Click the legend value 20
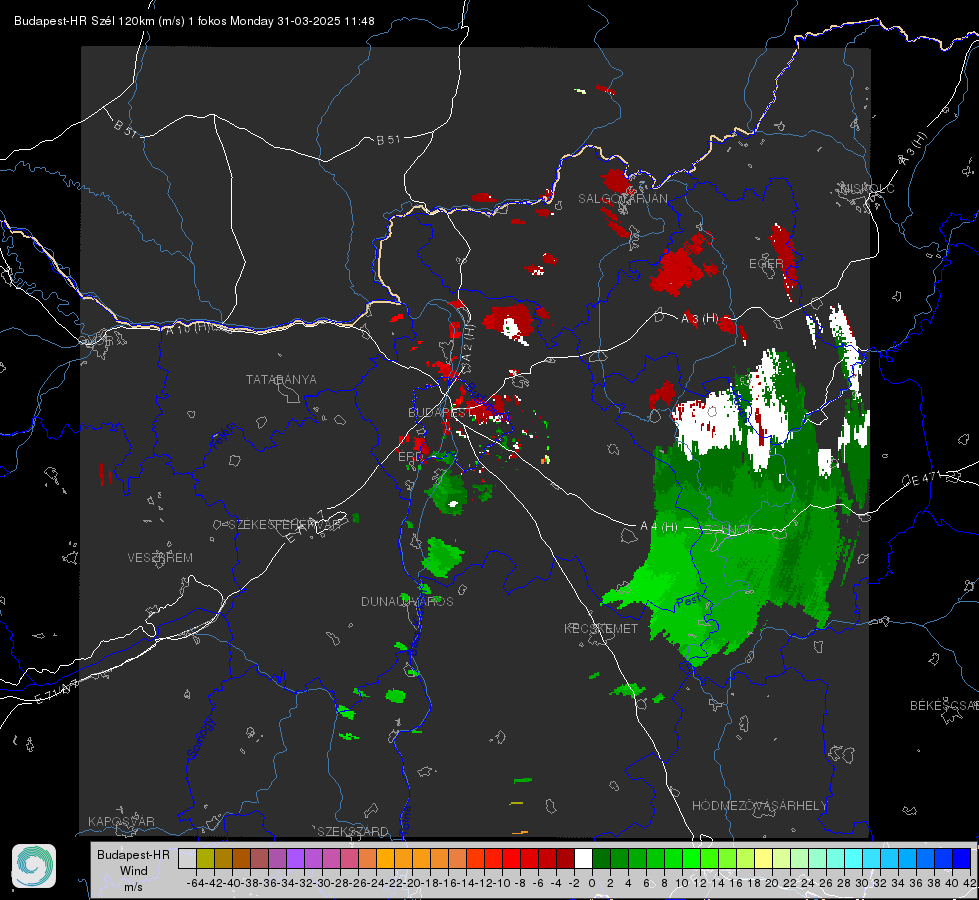 tap(772, 883)
